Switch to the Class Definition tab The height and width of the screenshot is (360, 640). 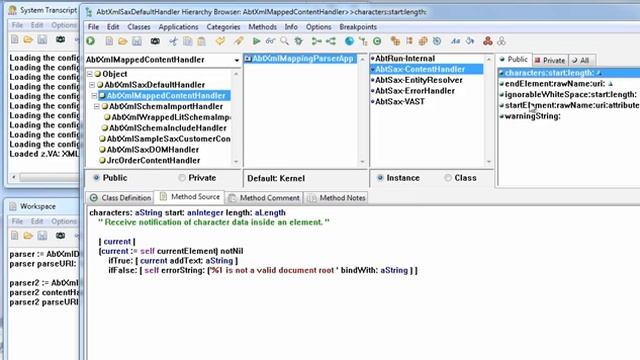point(121,198)
